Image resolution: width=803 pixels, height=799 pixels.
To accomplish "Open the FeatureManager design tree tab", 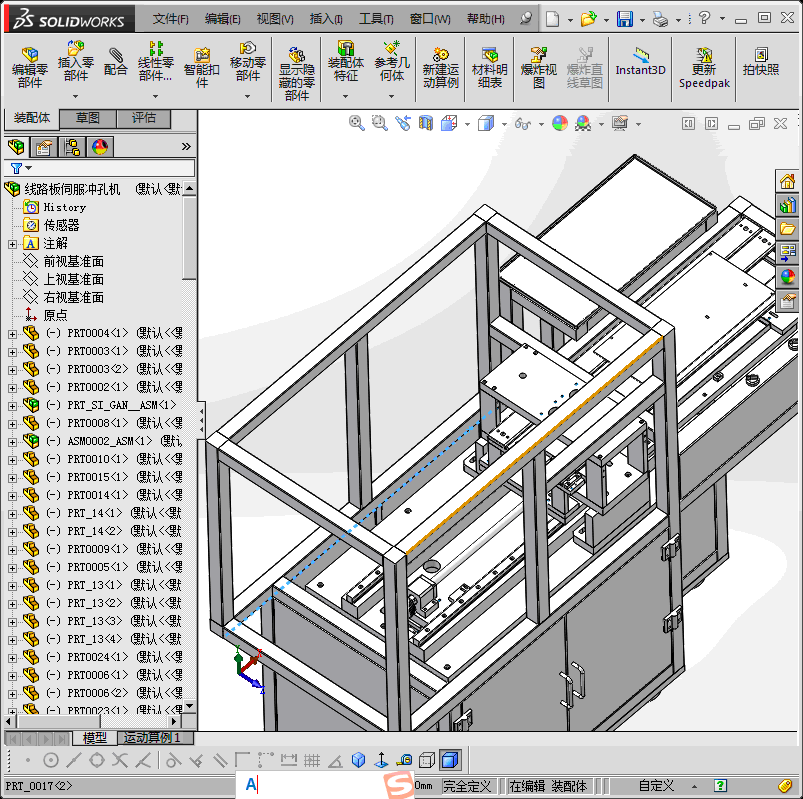I will coord(16,148).
